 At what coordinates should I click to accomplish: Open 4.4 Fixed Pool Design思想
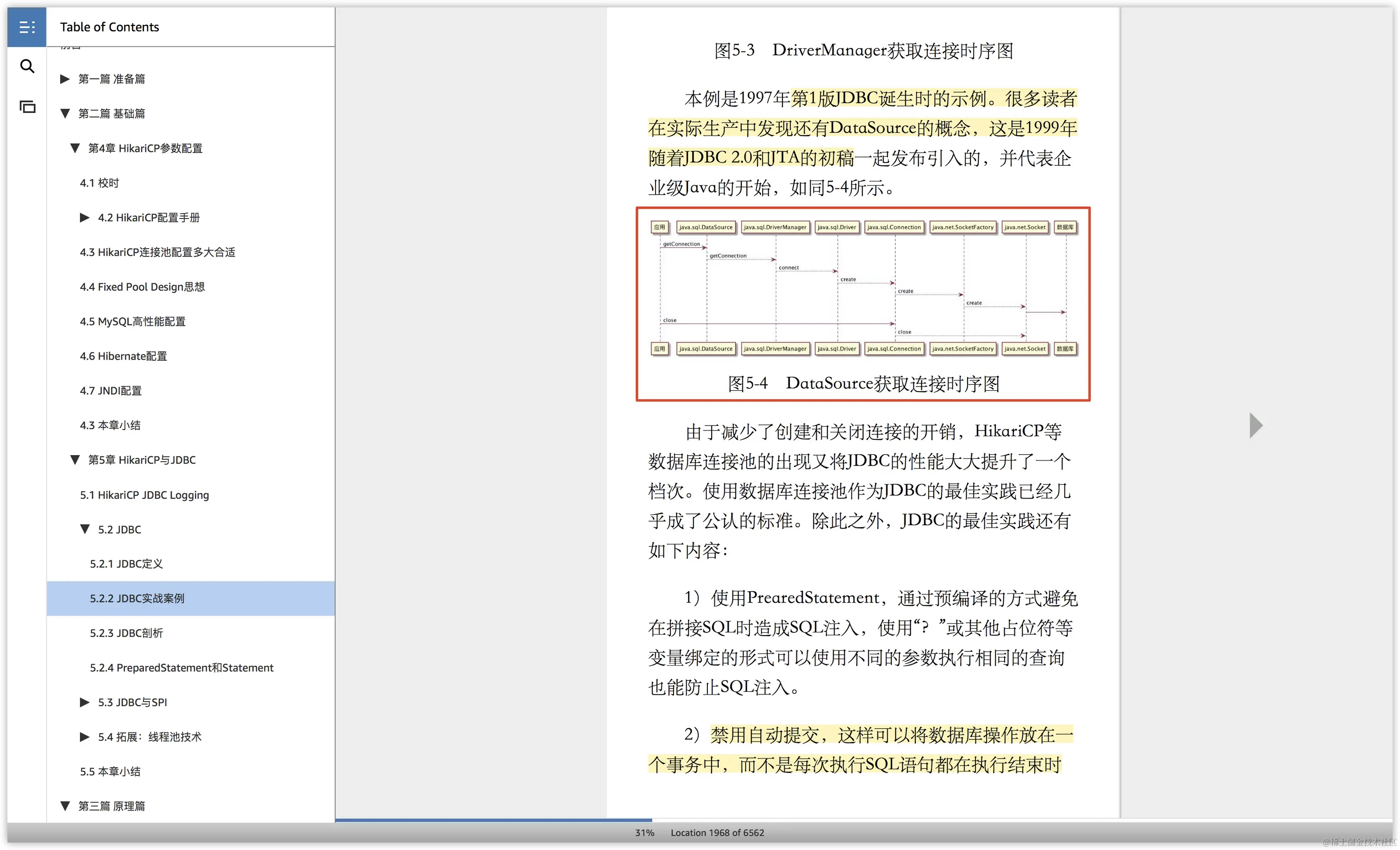point(142,287)
